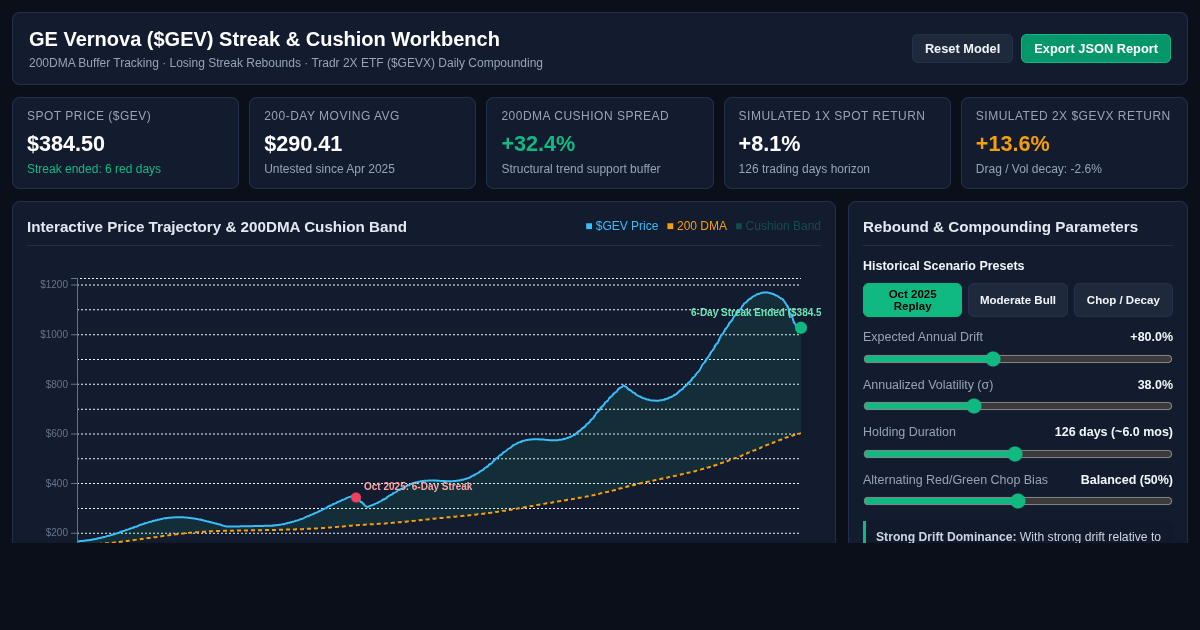Click the $1200 y-axis label

[54, 285]
